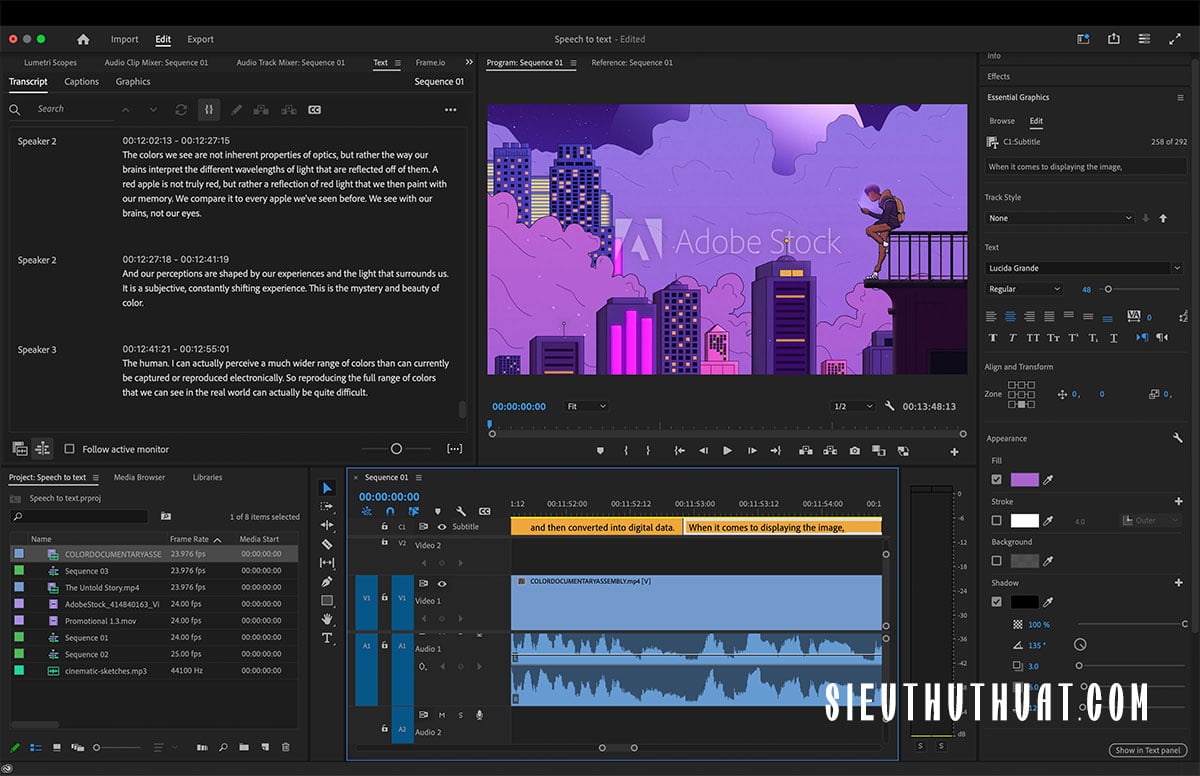Image resolution: width=1200 pixels, height=776 pixels.
Task: Toggle the Background checkbox
Action: 996,561
